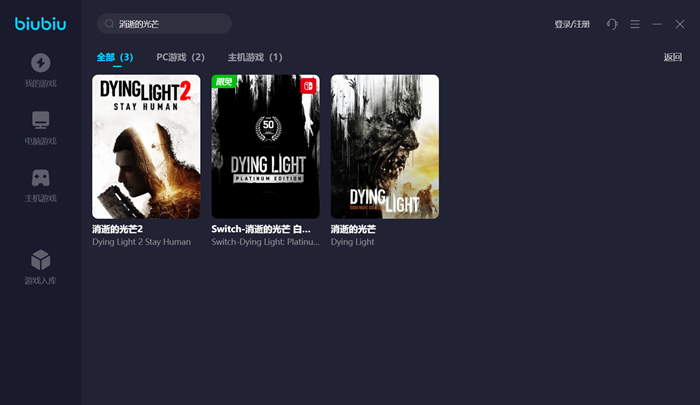This screenshot has width=700, height=405.
Task: Click the customer support headset icon
Action: coord(612,24)
